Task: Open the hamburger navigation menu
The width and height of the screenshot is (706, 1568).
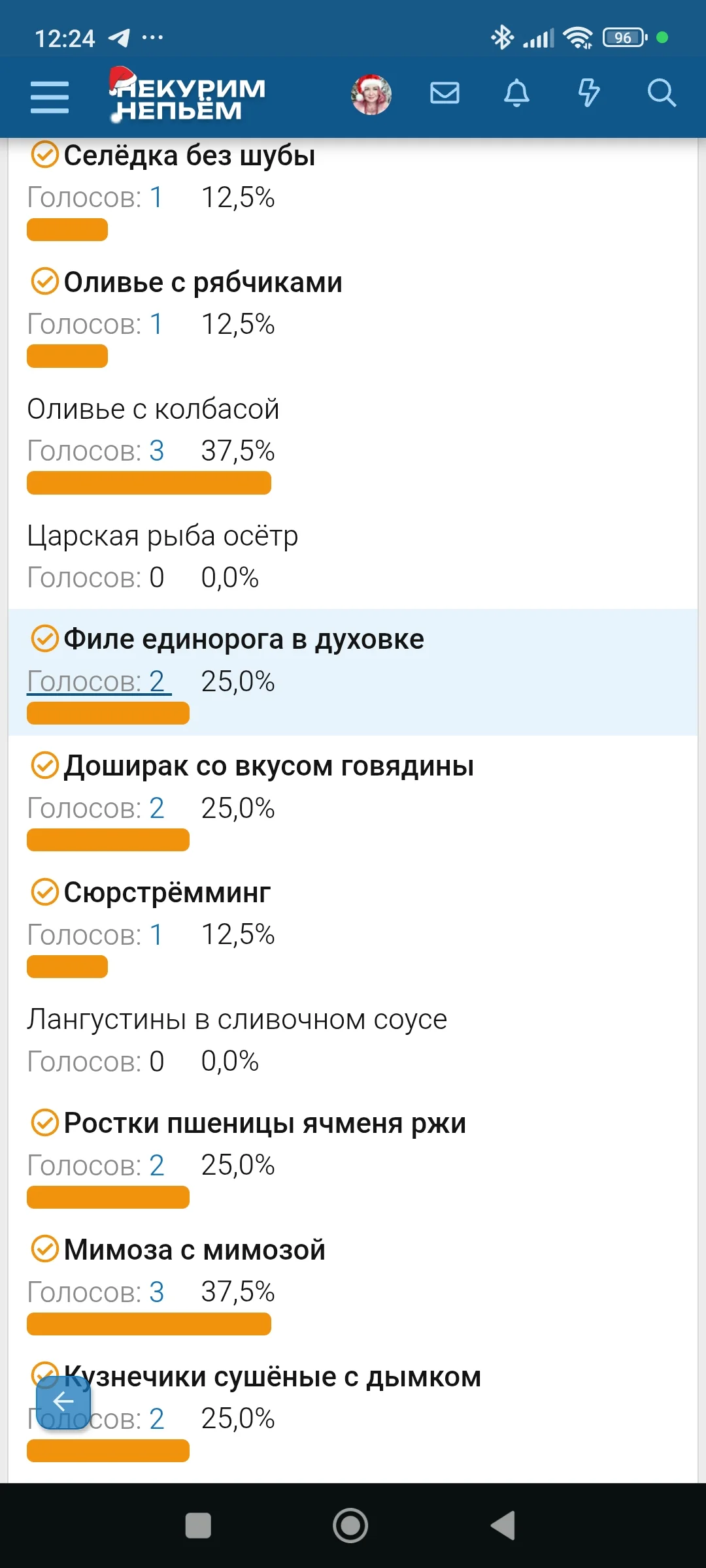Action: (50, 97)
